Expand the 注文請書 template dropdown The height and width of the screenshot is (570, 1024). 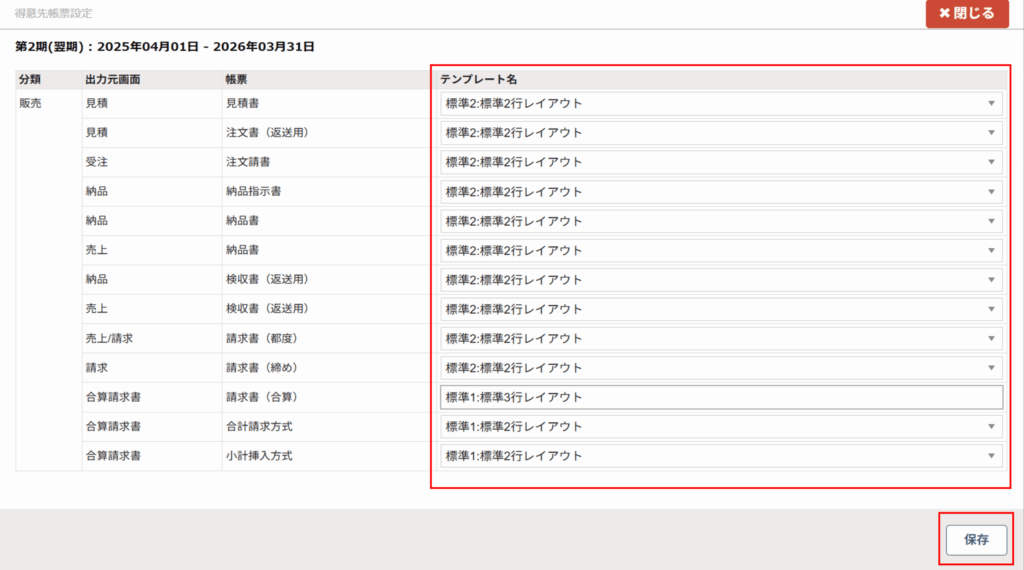[720, 162]
